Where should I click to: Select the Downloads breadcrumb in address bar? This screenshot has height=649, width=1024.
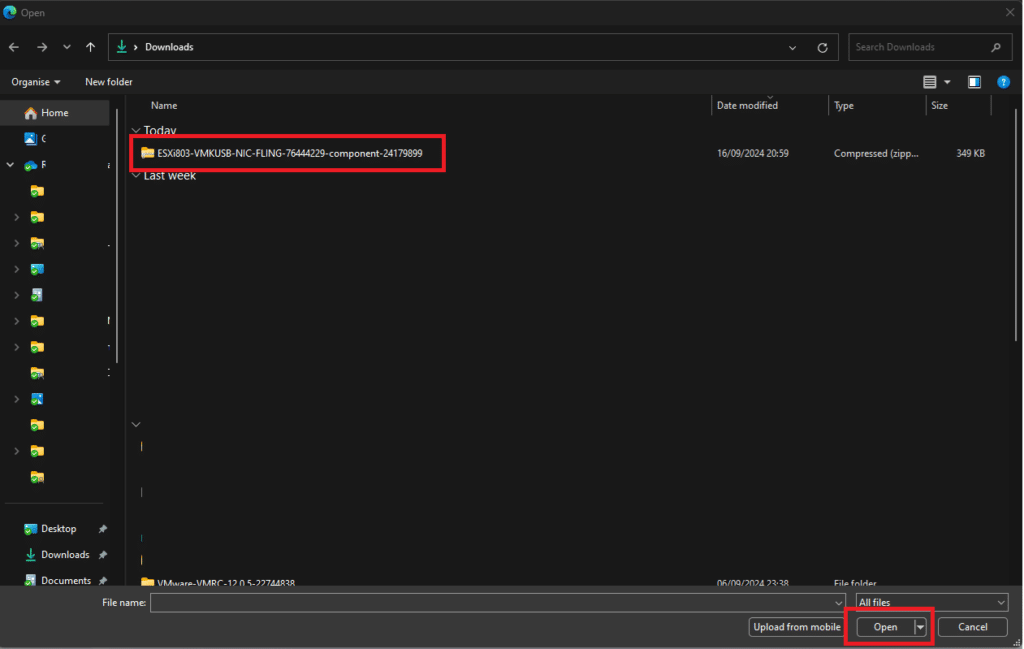click(x=169, y=47)
